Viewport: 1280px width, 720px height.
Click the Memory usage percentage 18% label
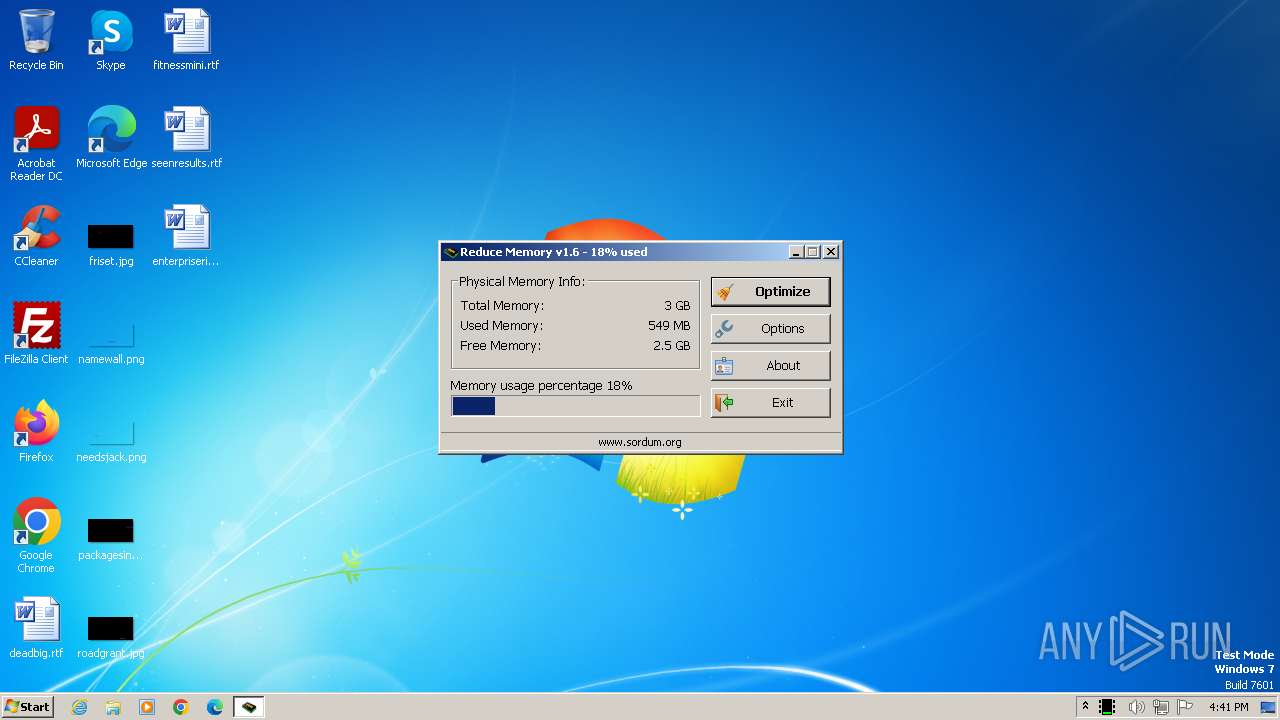pyautogui.click(x=541, y=386)
